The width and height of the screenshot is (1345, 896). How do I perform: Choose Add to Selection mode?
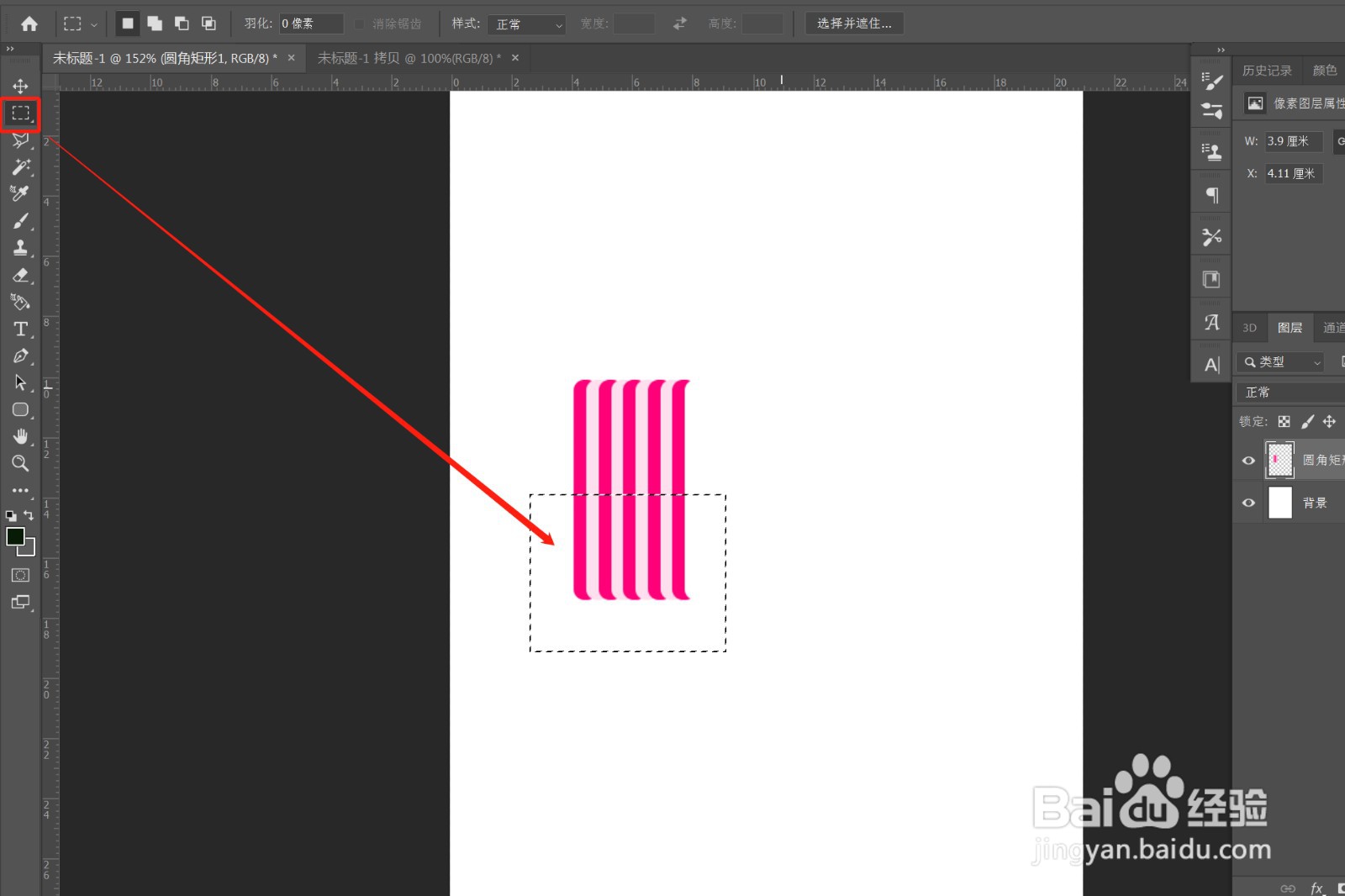155,24
